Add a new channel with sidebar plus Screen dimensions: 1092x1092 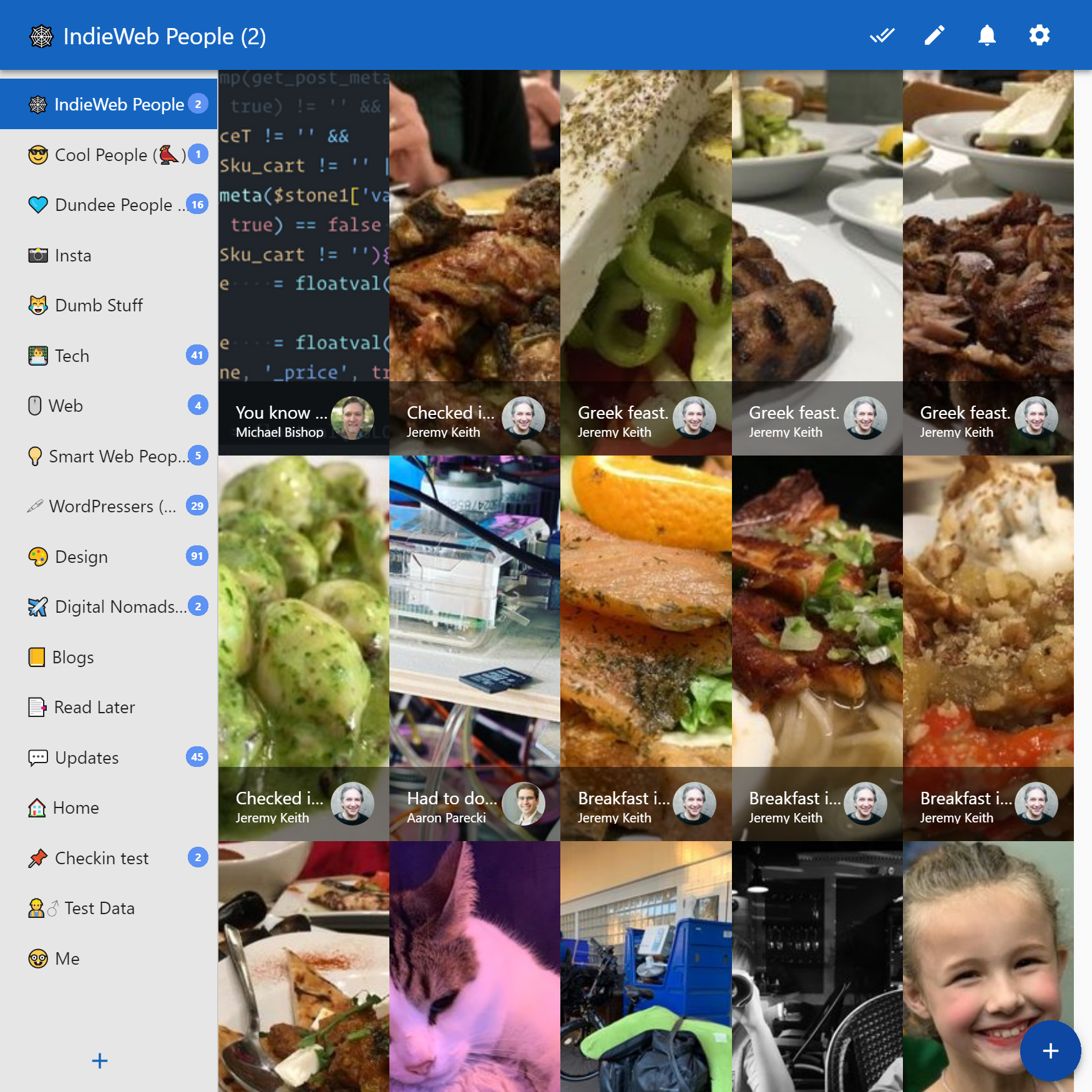pos(100,1061)
